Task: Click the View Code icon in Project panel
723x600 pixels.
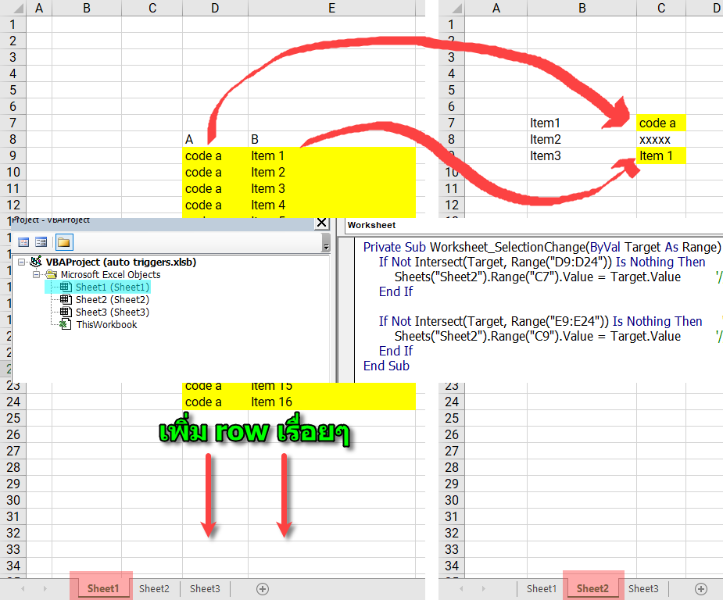Action: 24,242
